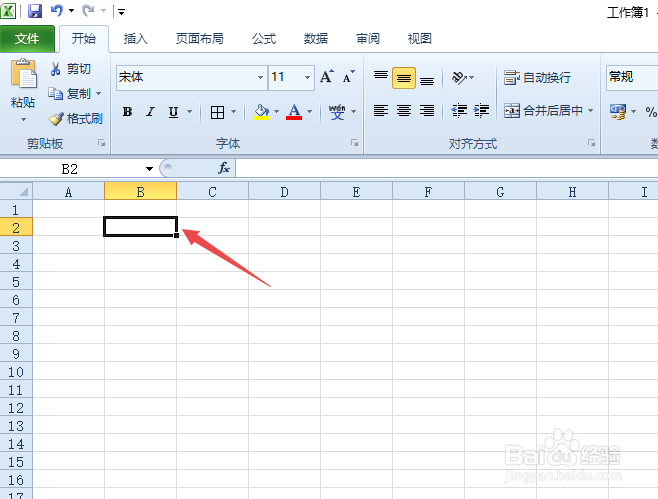Click the Undo arrow icon

(57, 10)
